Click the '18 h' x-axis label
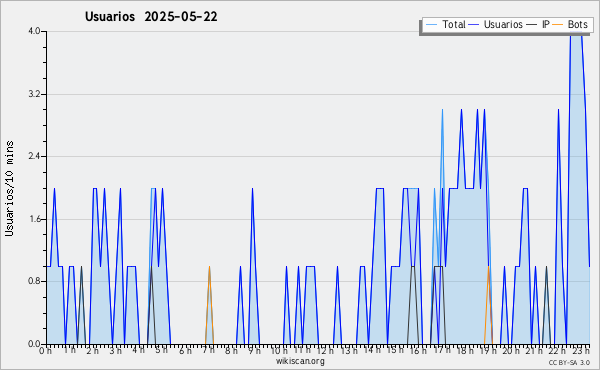 pyautogui.click(x=466, y=351)
